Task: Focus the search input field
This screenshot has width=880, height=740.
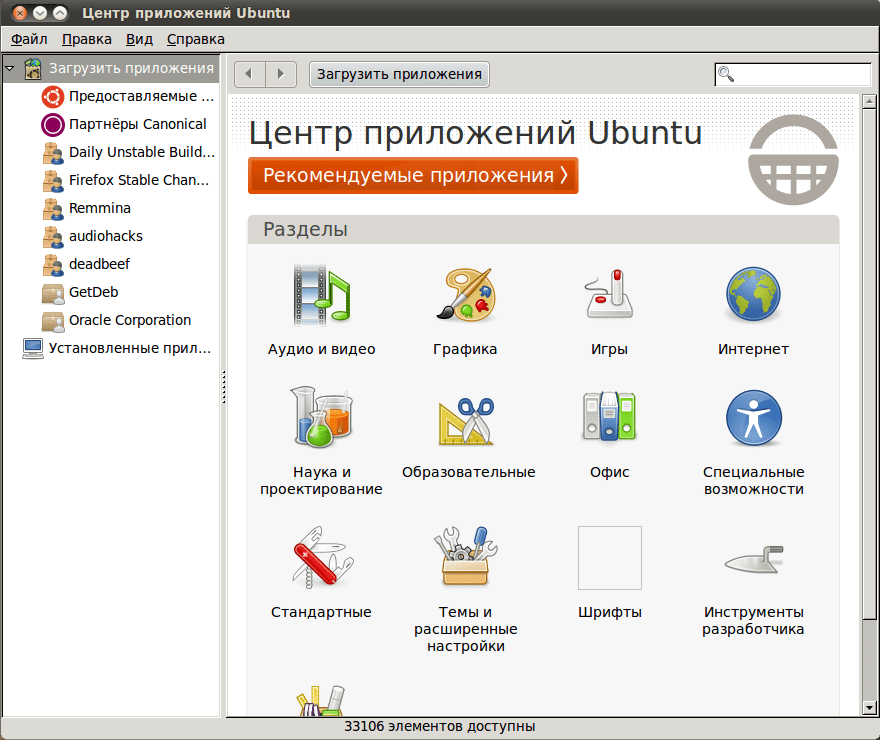Action: 793,74
